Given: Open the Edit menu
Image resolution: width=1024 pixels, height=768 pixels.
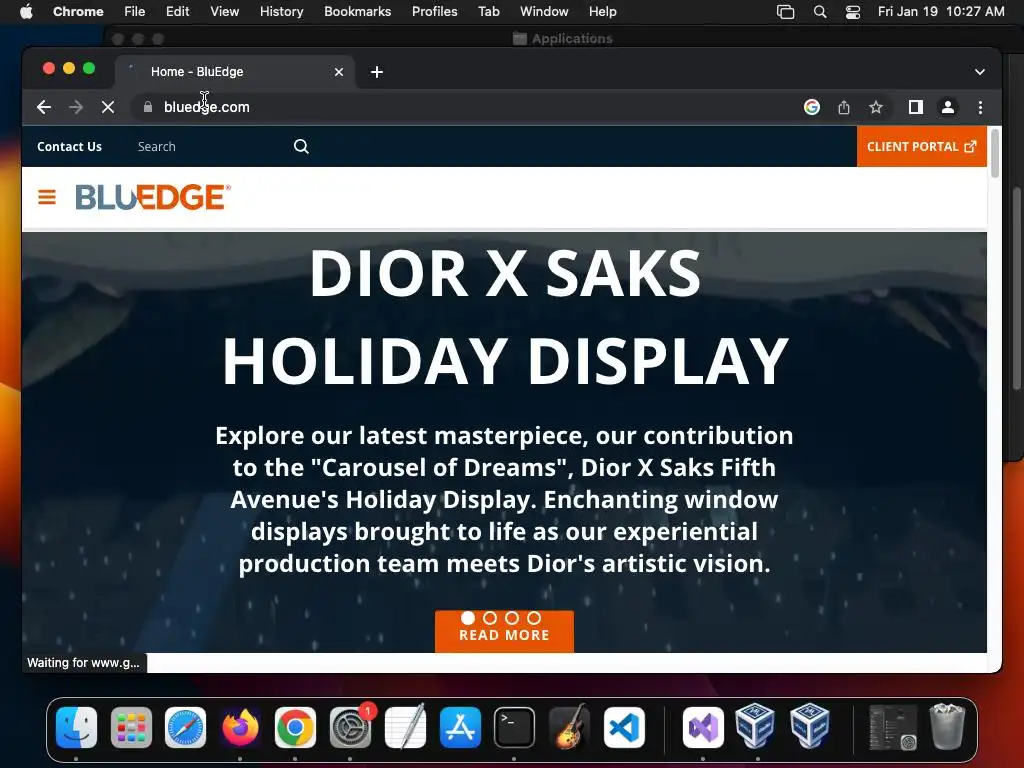Looking at the screenshot, I should (178, 11).
